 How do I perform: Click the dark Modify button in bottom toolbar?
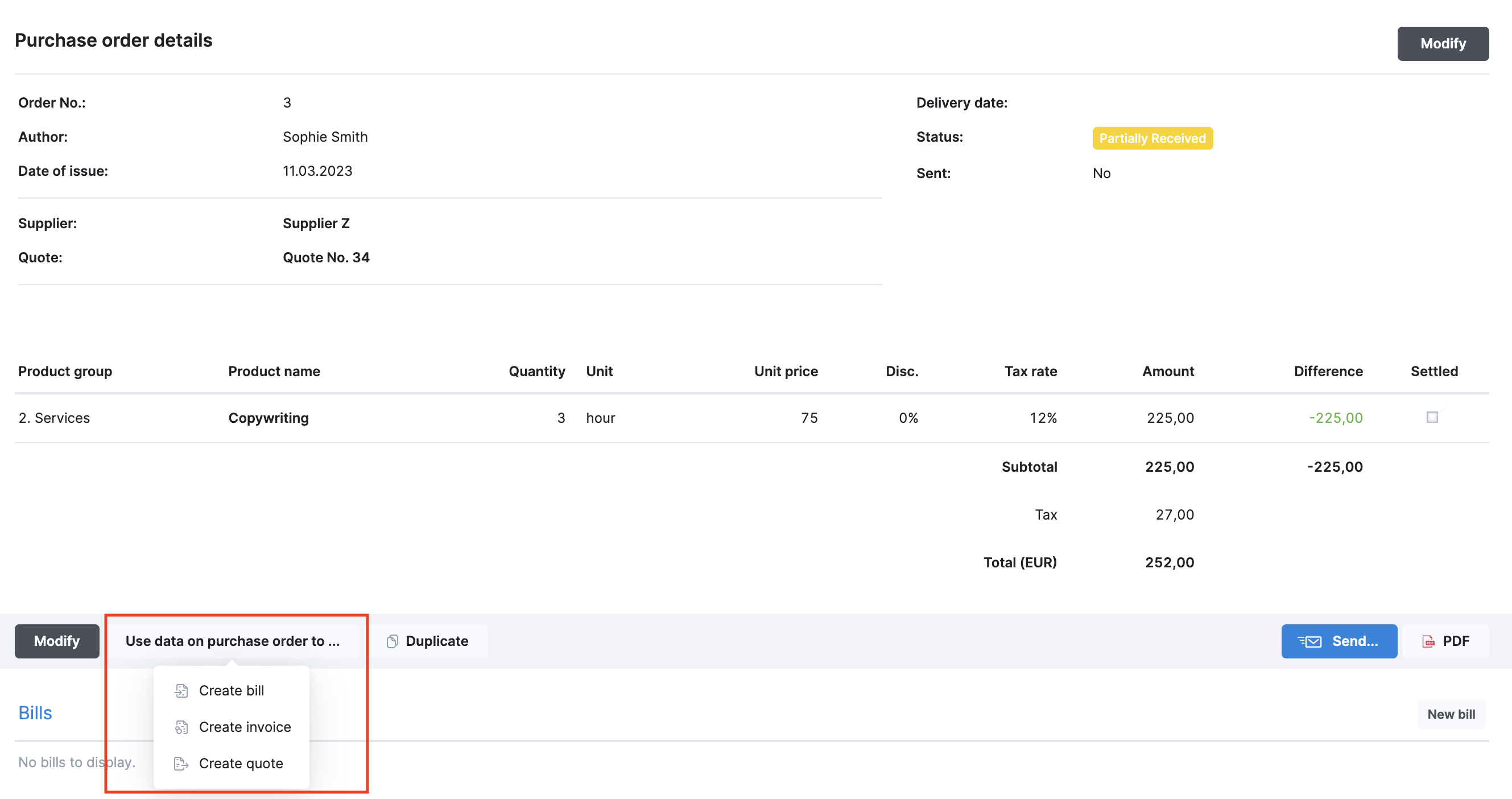57,640
